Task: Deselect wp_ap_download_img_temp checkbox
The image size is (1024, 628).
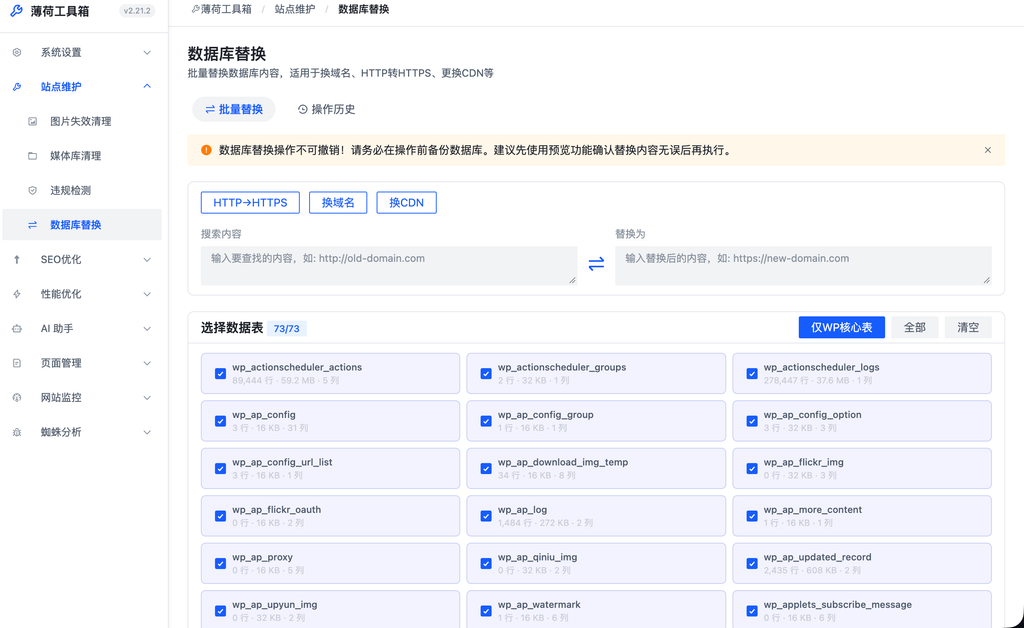Action: [486, 469]
